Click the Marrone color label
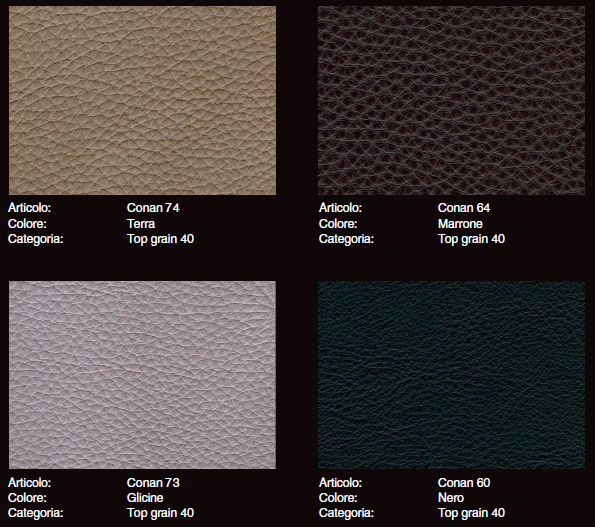The width and height of the screenshot is (595, 527). tap(460, 223)
